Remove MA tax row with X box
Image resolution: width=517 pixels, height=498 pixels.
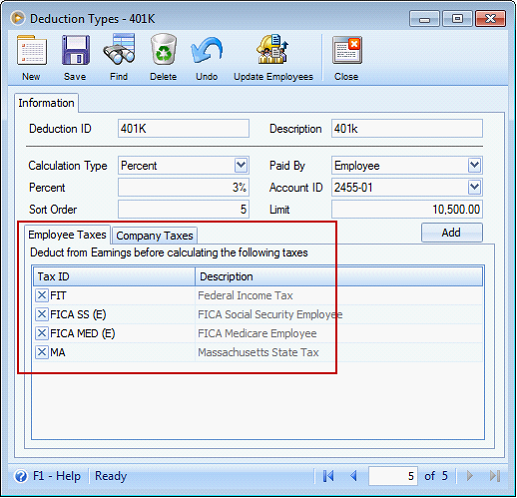pyautogui.click(x=42, y=352)
